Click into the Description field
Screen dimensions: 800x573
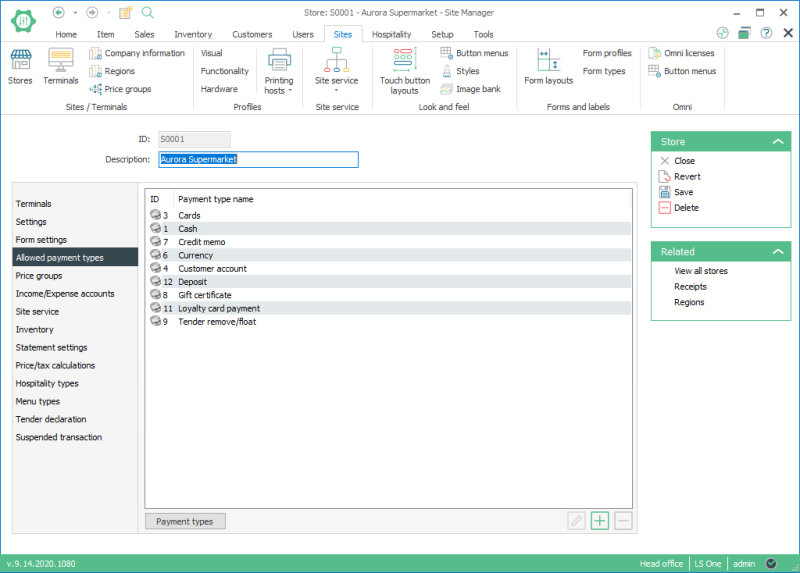tap(258, 159)
